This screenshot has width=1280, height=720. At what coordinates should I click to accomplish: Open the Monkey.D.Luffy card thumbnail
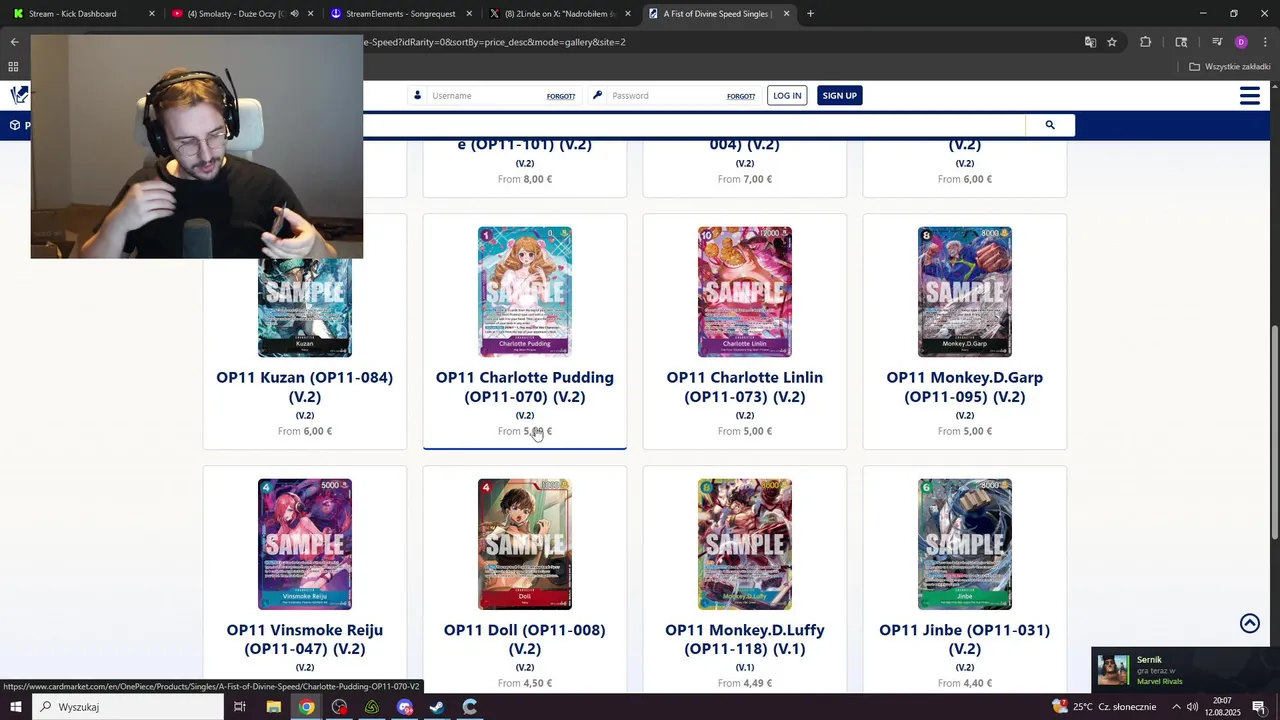pos(745,544)
